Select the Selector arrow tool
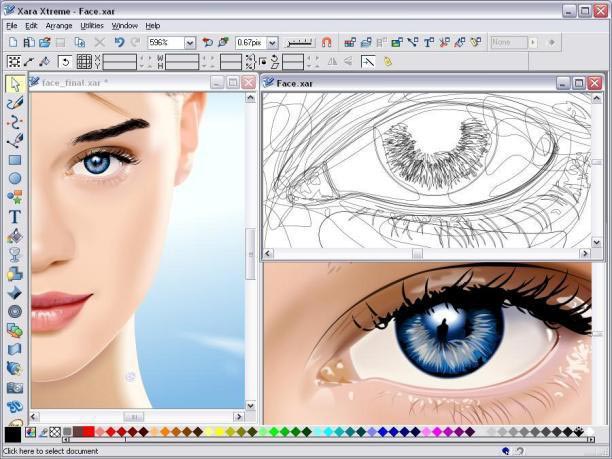The height and width of the screenshot is (459, 612). 15,84
